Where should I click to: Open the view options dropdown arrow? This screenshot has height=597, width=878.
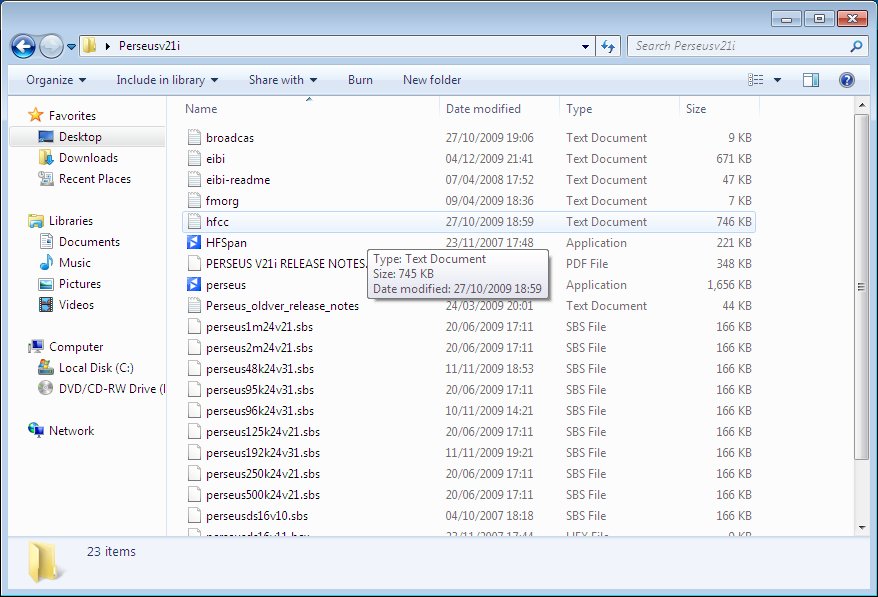[x=777, y=80]
